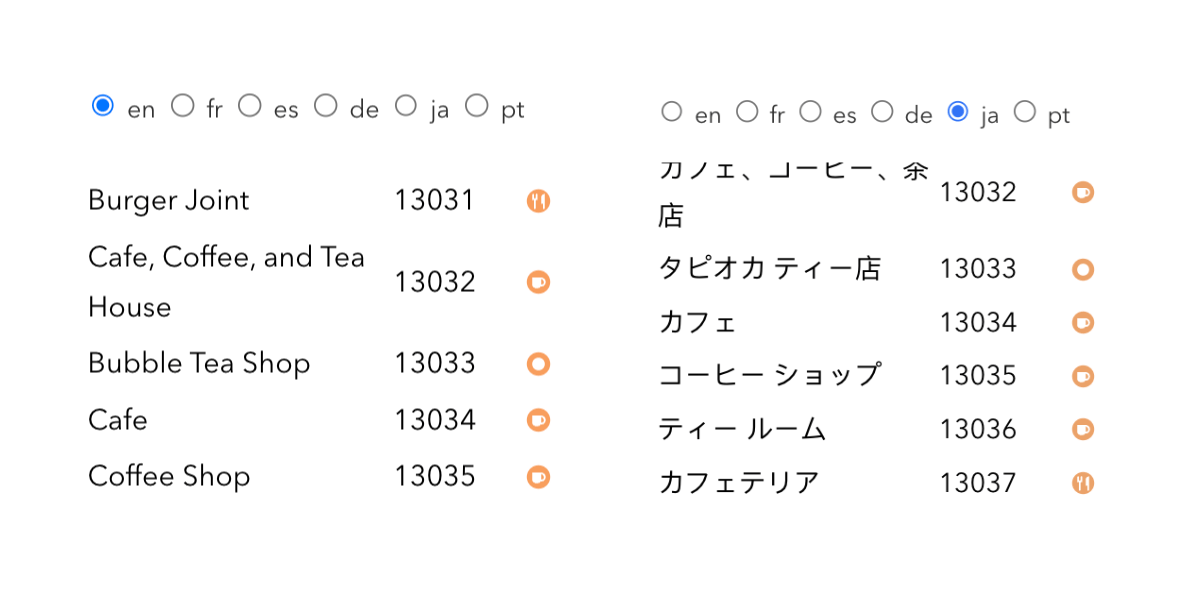Screen dimensions: 1200x600
Task: Click the coffee cup icon beside ティー ルーム
Action: click(1082, 428)
